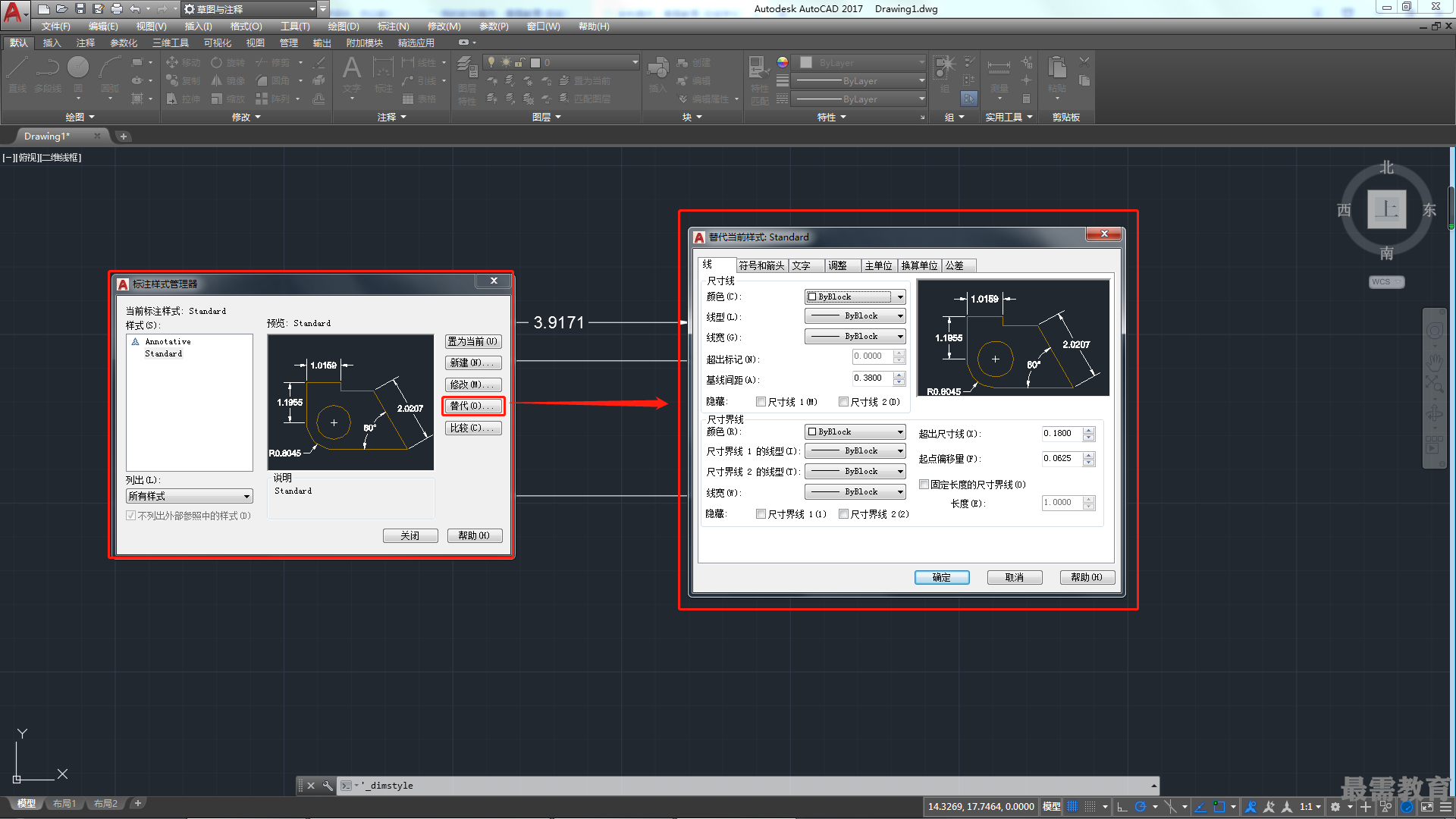Click 取消 button in override dialog

point(1015,578)
